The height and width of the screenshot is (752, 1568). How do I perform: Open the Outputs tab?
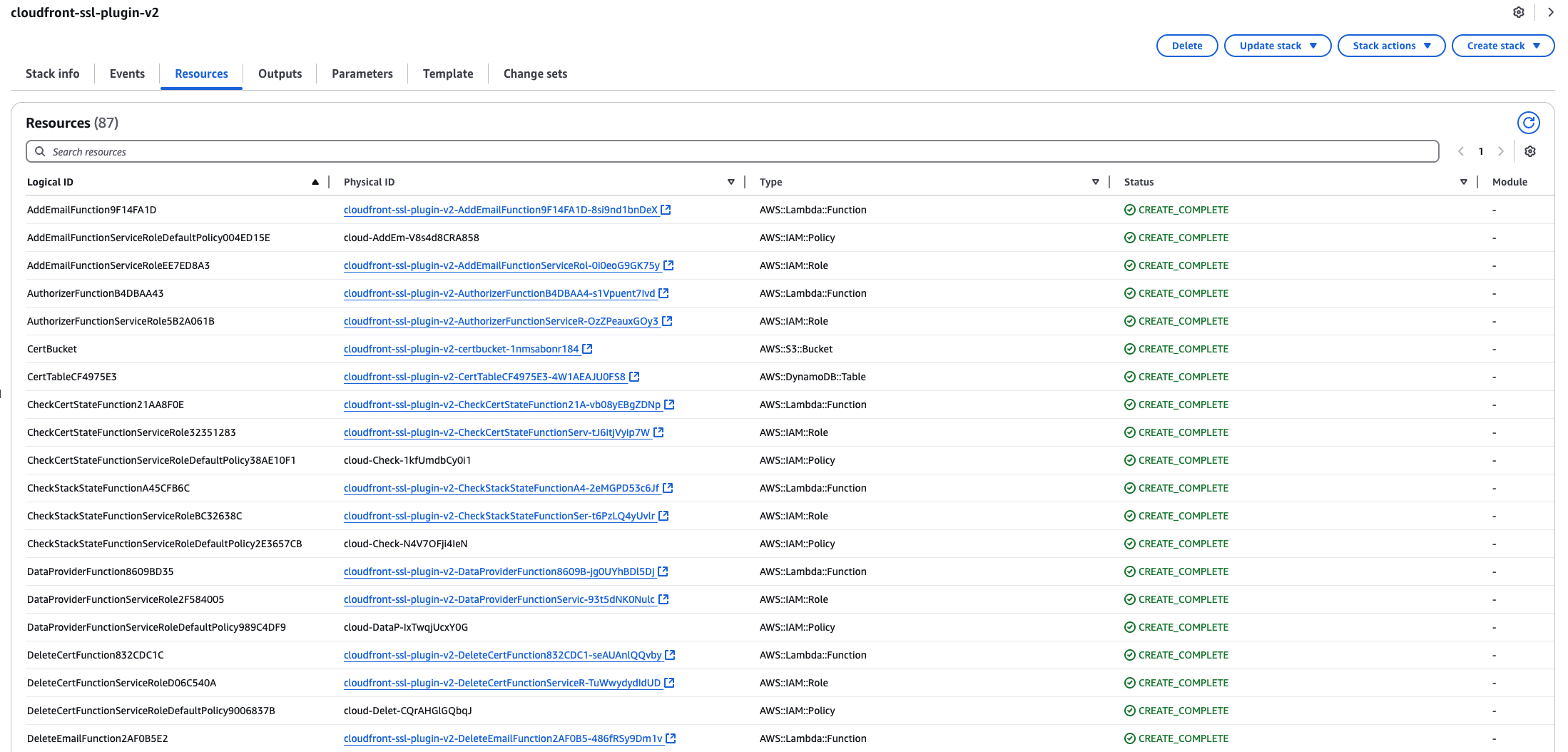(280, 73)
